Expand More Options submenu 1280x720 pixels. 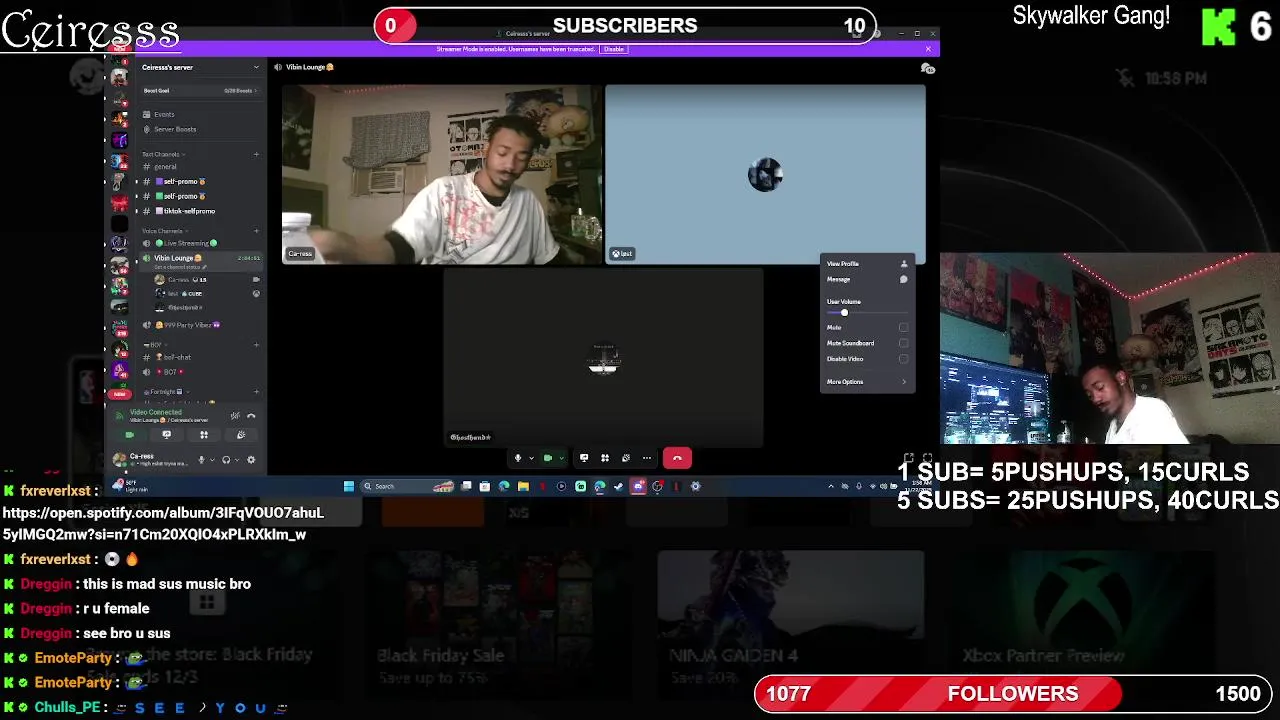(867, 382)
